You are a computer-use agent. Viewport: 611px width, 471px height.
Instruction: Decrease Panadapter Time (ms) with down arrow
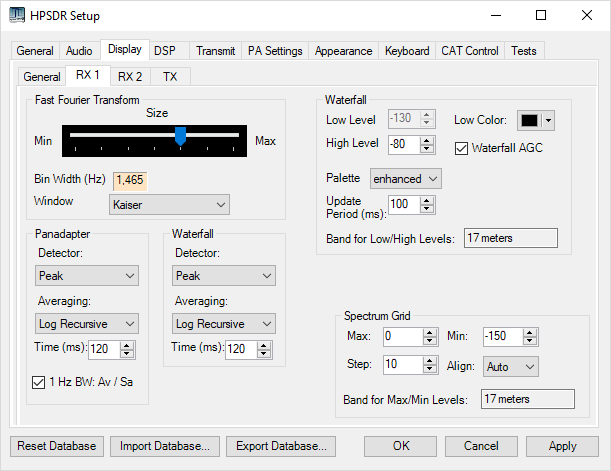click(127, 354)
